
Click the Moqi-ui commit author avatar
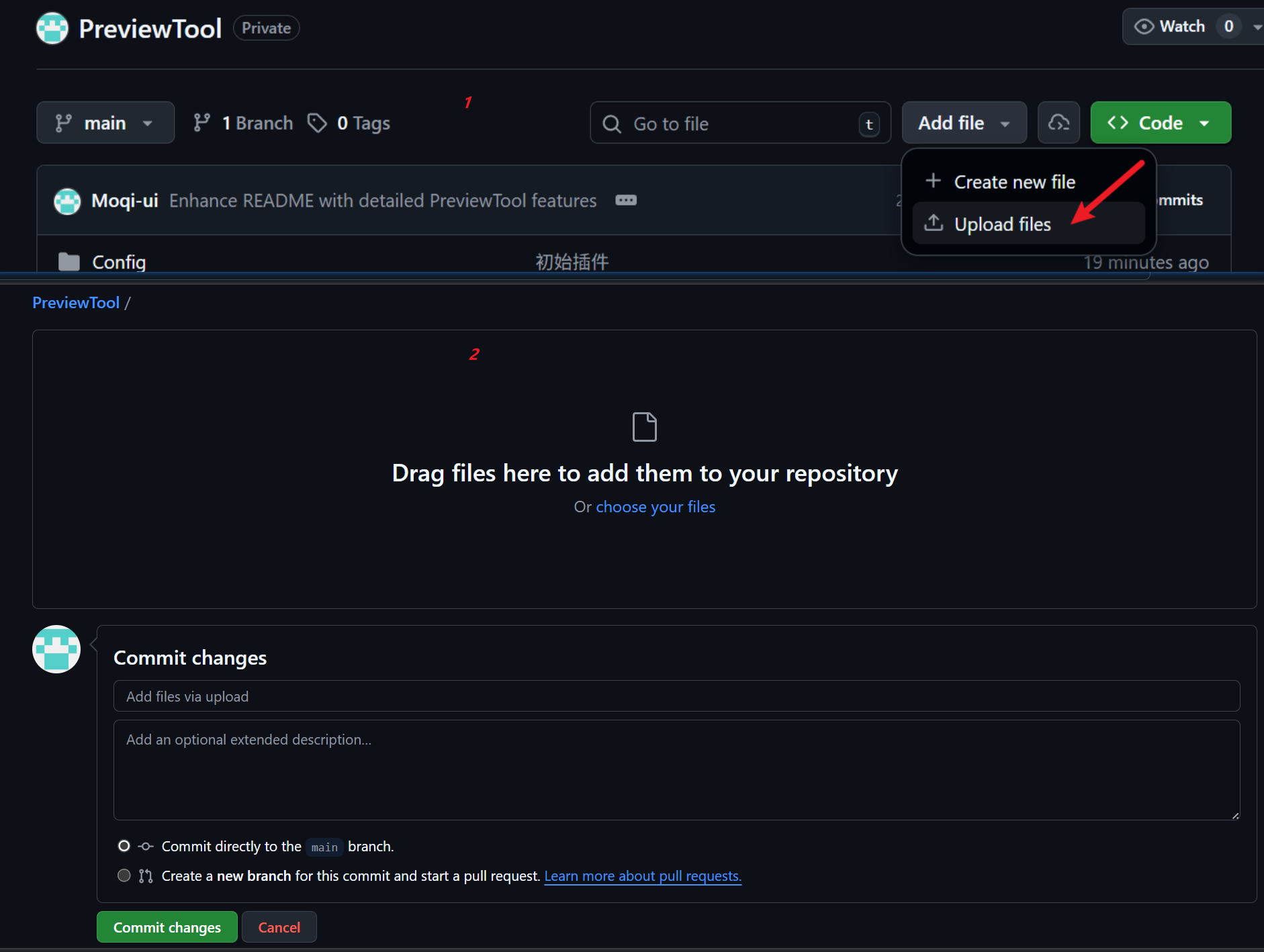tap(67, 201)
